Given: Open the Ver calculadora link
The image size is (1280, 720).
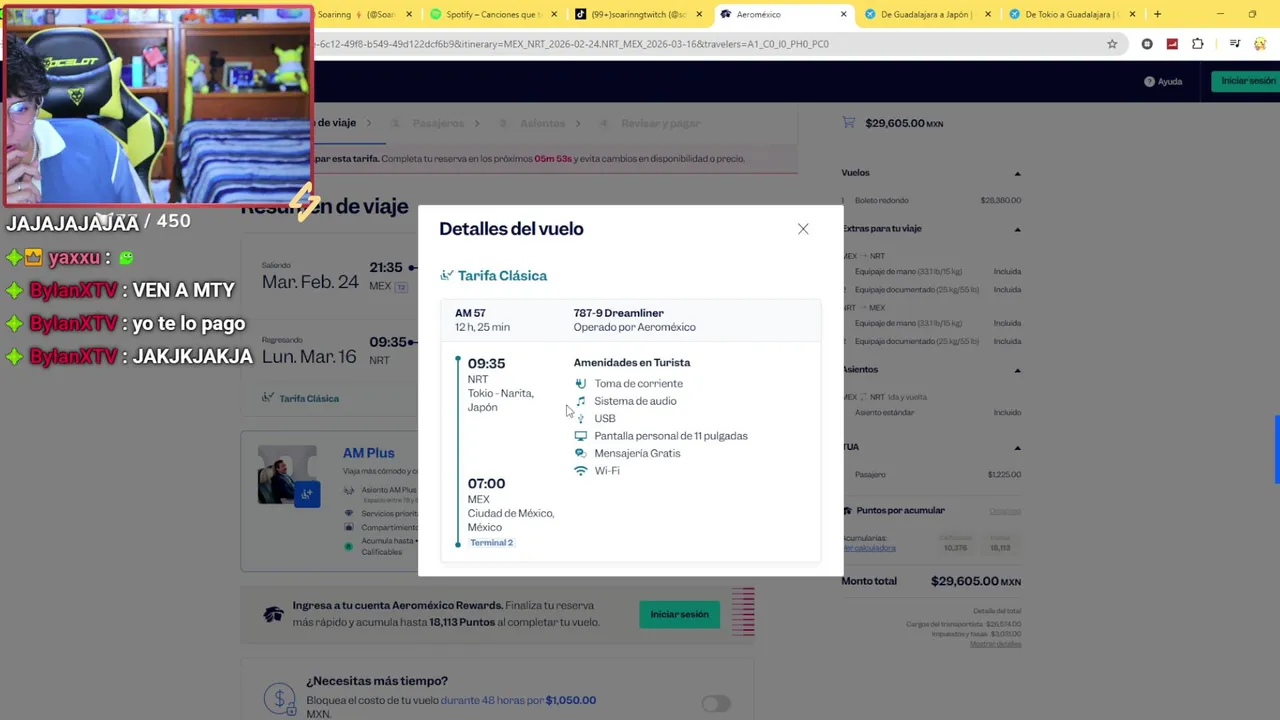Looking at the screenshot, I should (x=869, y=548).
